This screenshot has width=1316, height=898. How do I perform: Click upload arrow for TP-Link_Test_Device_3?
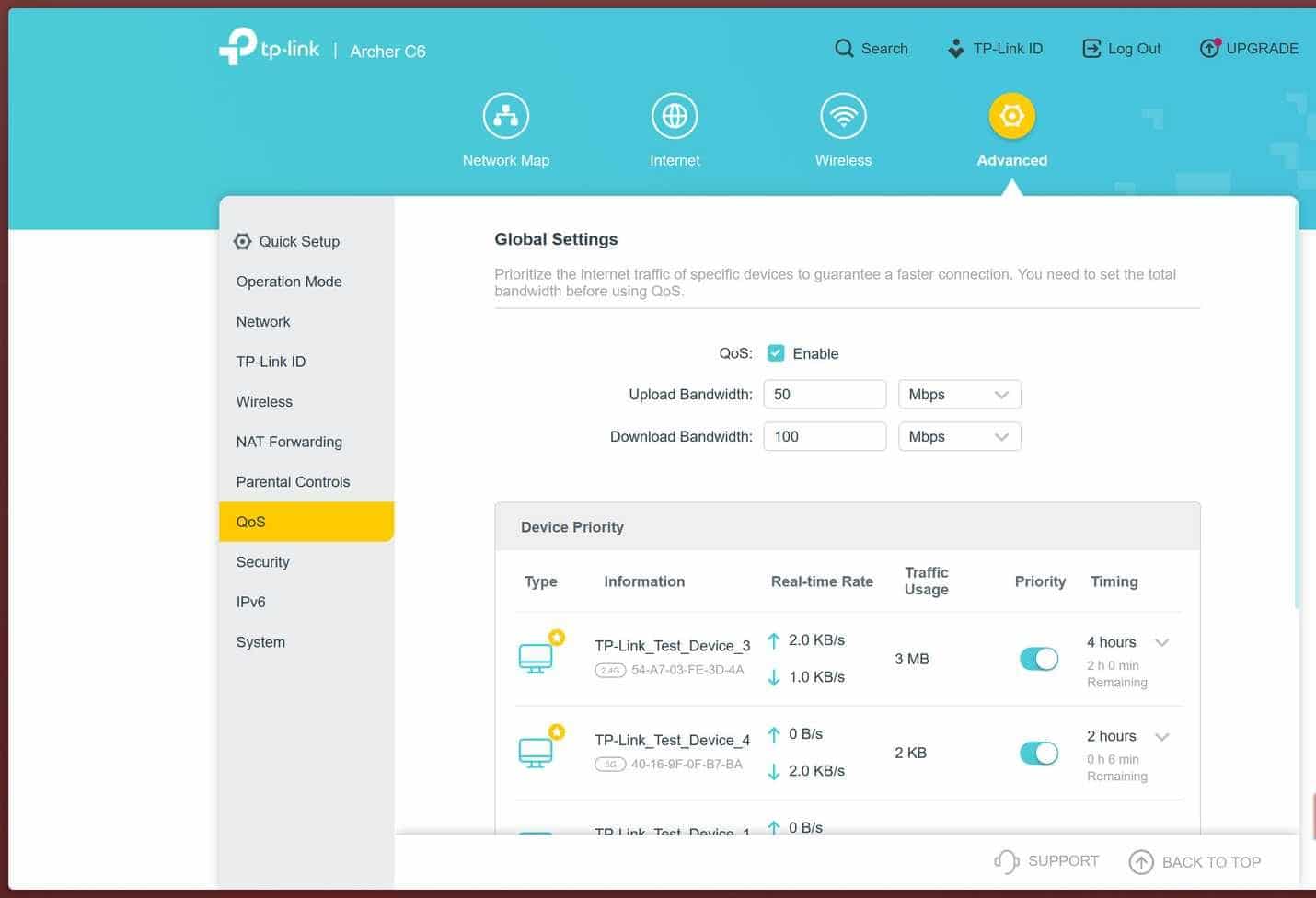tap(774, 640)
